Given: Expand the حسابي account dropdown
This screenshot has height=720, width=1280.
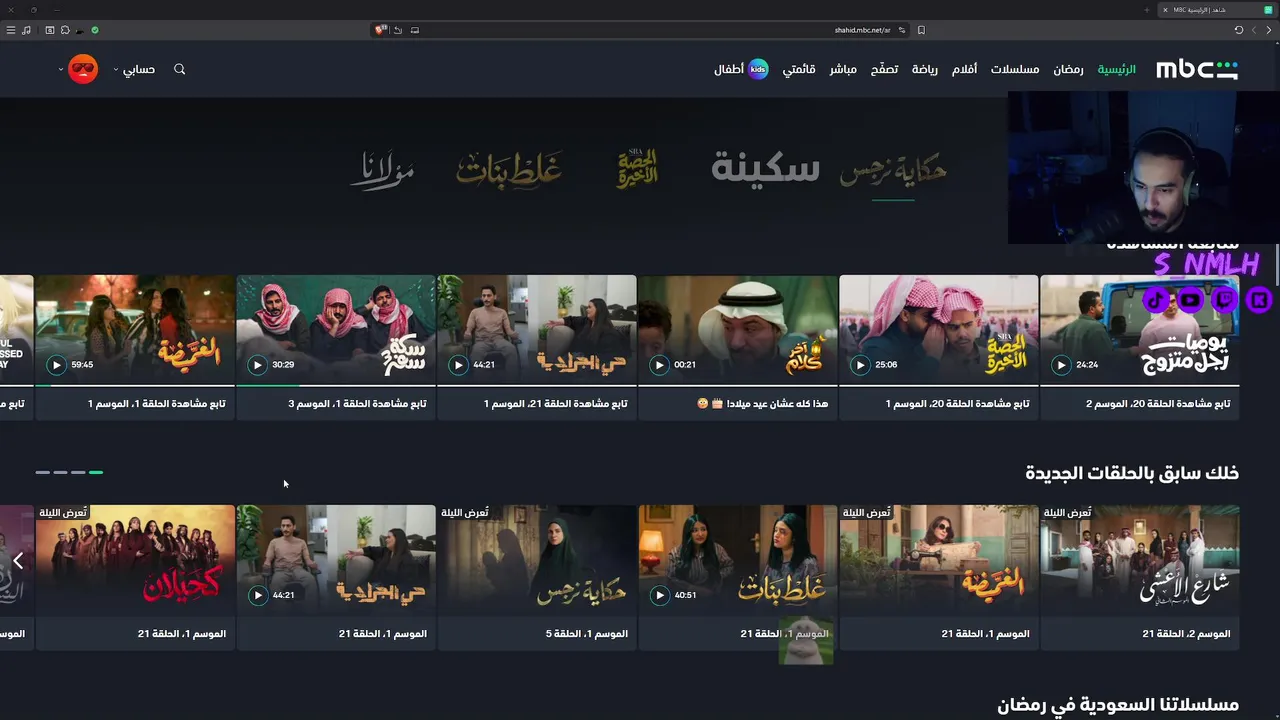Looking at the screenshot, I should point(134,69).
